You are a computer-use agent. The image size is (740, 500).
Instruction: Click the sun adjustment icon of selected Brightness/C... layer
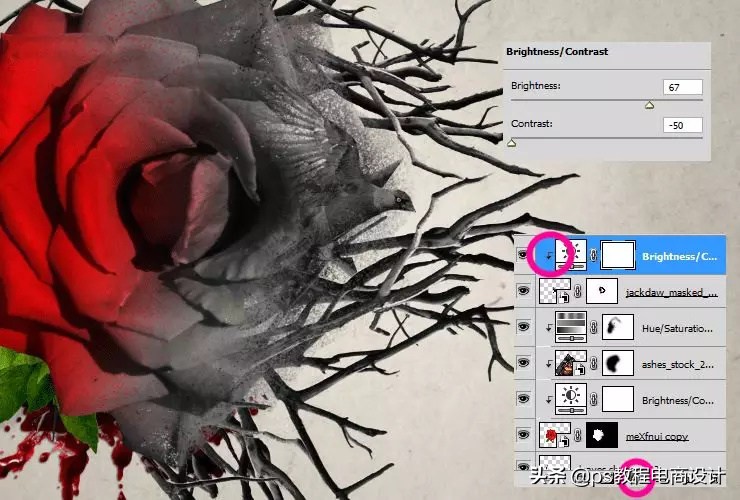click(571, 255)
